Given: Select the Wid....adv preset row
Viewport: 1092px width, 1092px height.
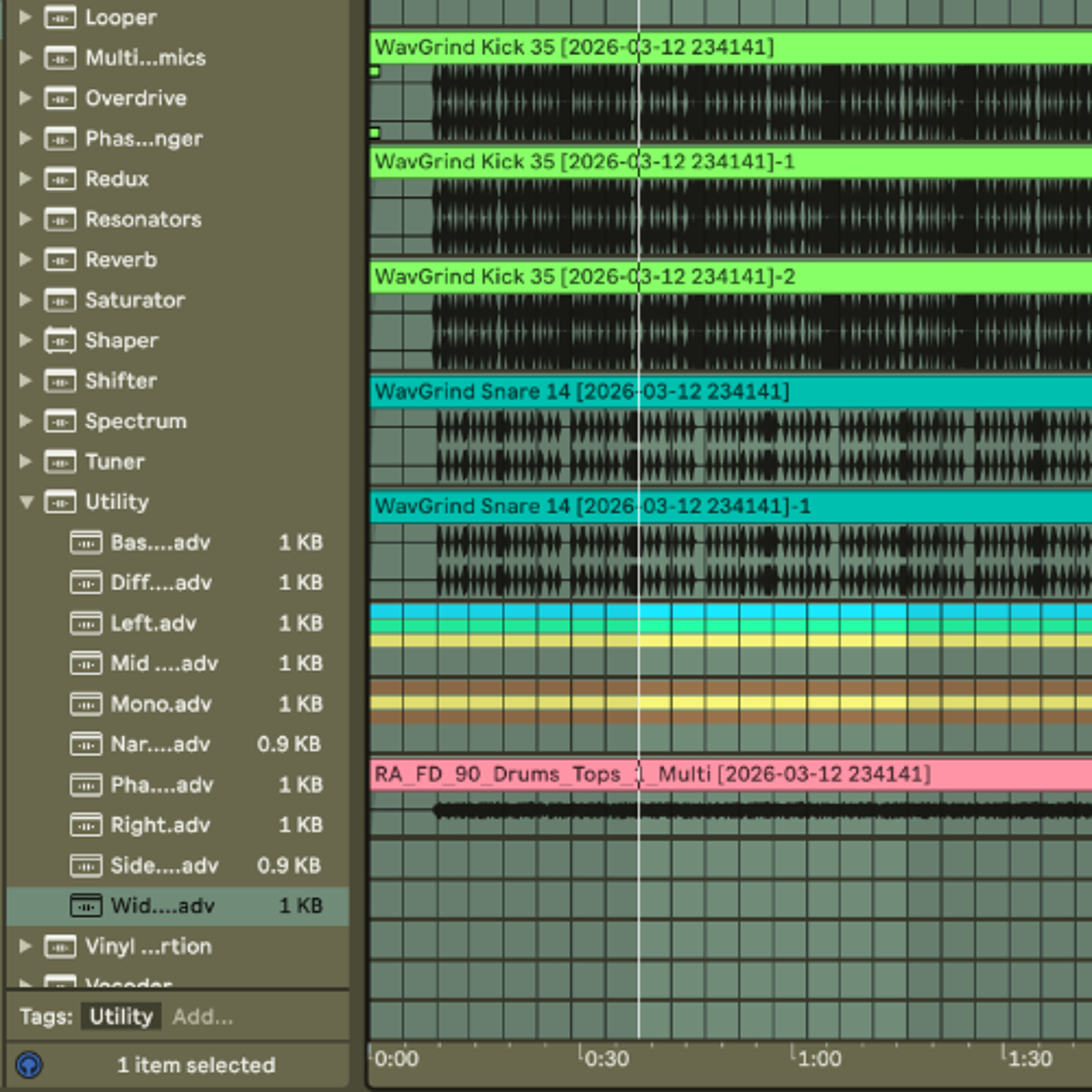Looking at the screenshot, I should 178,906.
